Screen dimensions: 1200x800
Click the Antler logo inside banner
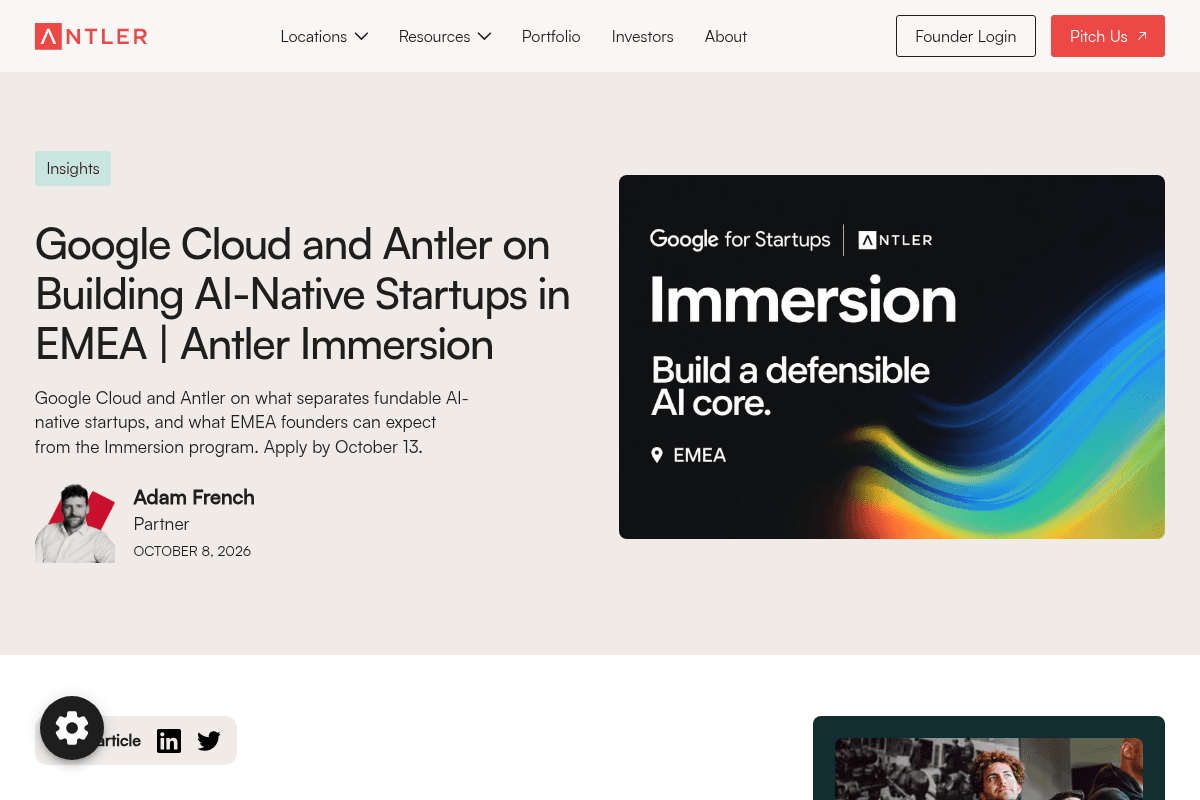tap(895, 240)
